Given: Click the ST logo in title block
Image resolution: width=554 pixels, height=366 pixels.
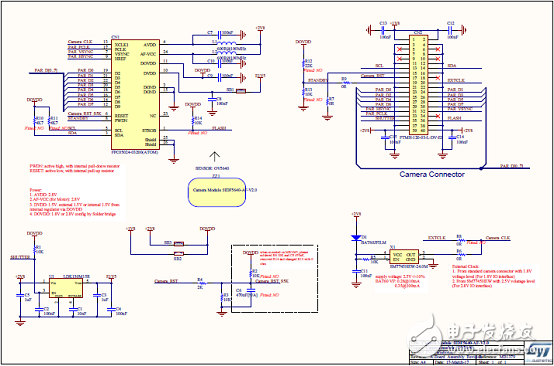Looking at the screenshot, I should coord(538,352).
